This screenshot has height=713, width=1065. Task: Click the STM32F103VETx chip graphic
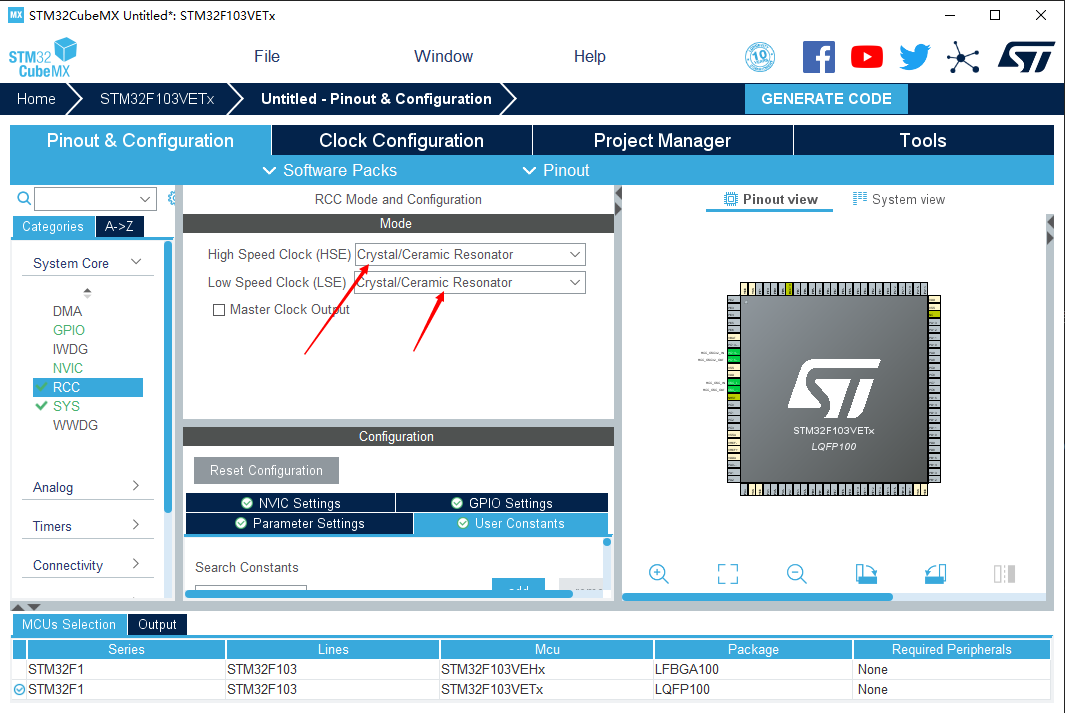click(x=834, y=389)
